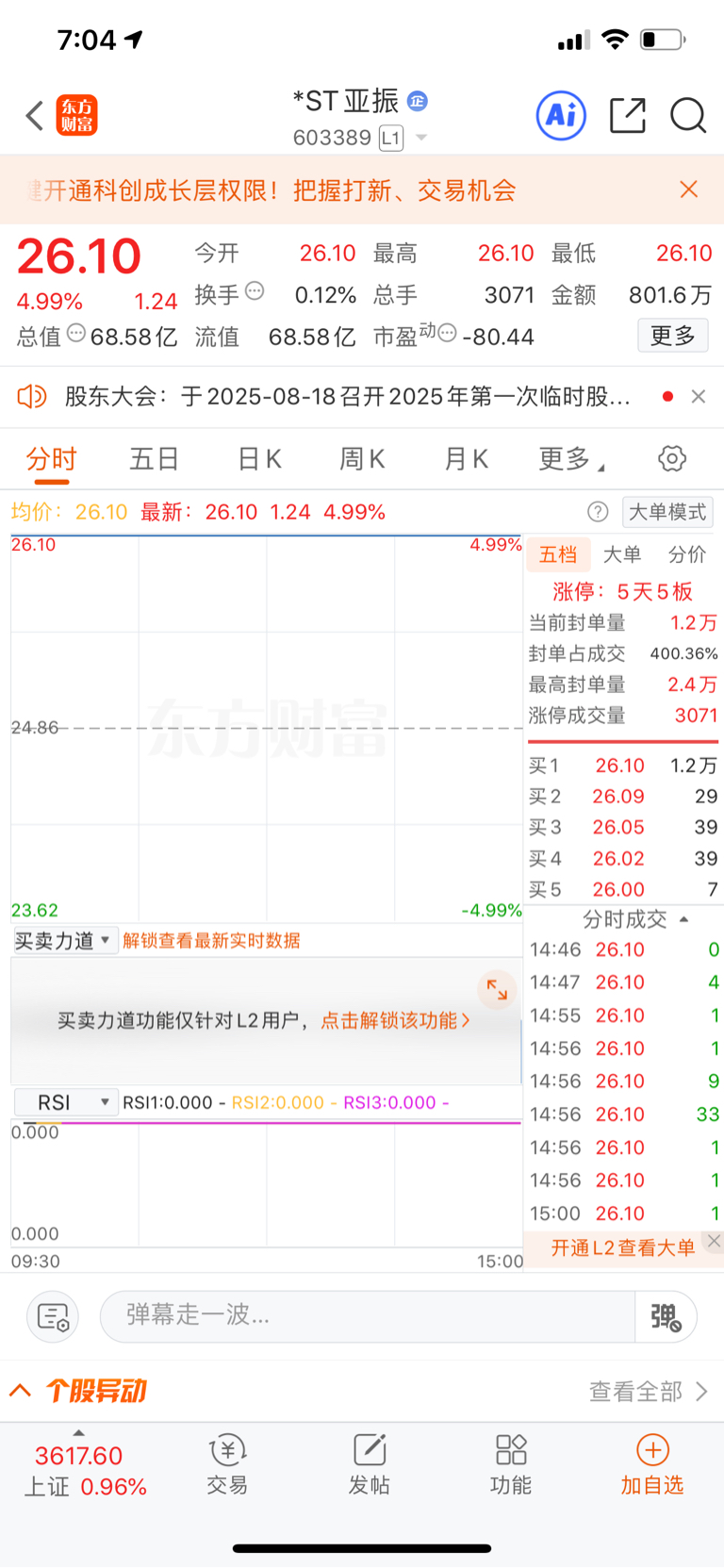The height and width of the screenshot is (1568, 724).
Task: Expand chart with the orange fullscreen icon
Action: (497, 989)
